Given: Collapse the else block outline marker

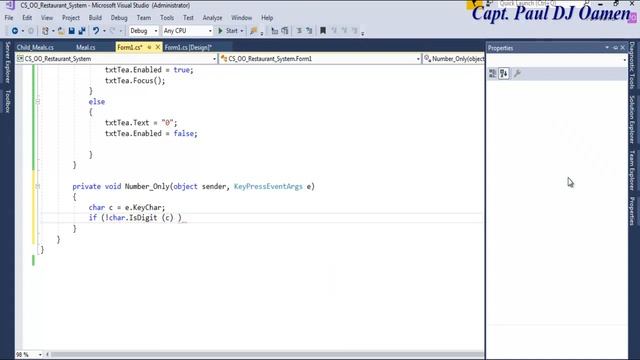Looking at the screenshot, I should (x=38, y=101).
